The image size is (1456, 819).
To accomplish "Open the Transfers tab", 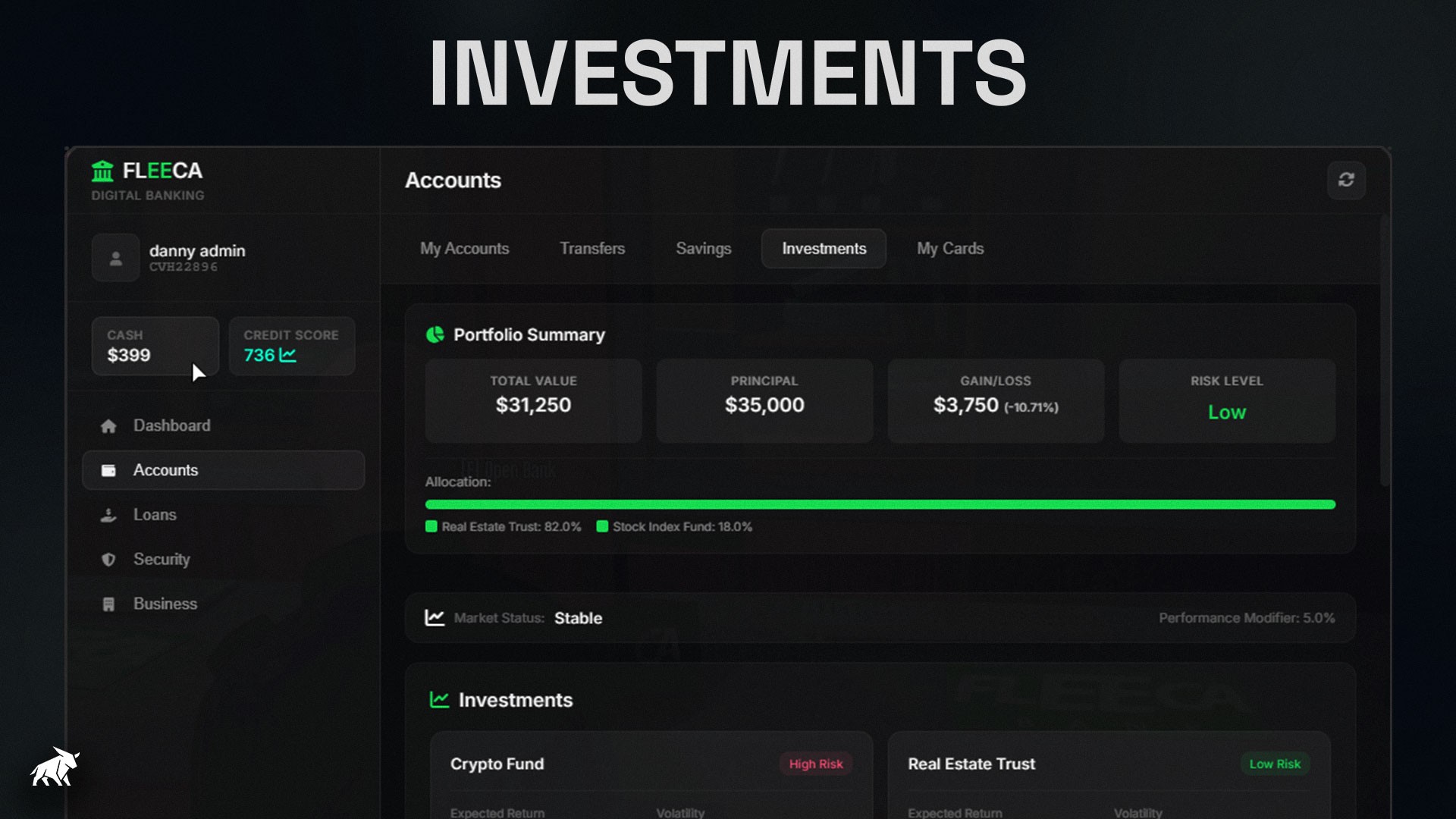I will click(591, 249).
